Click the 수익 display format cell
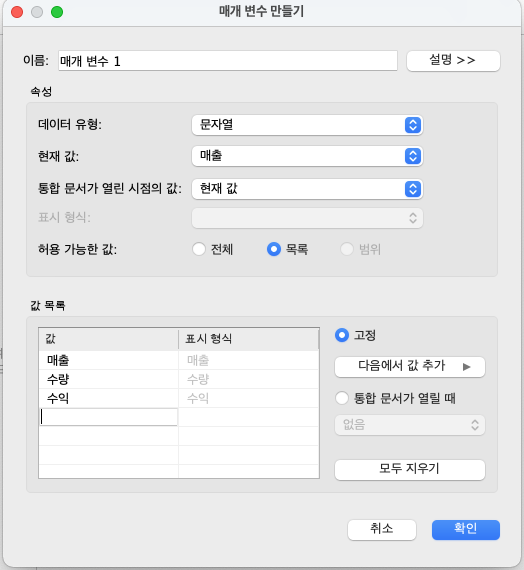 tap(249, 398)
